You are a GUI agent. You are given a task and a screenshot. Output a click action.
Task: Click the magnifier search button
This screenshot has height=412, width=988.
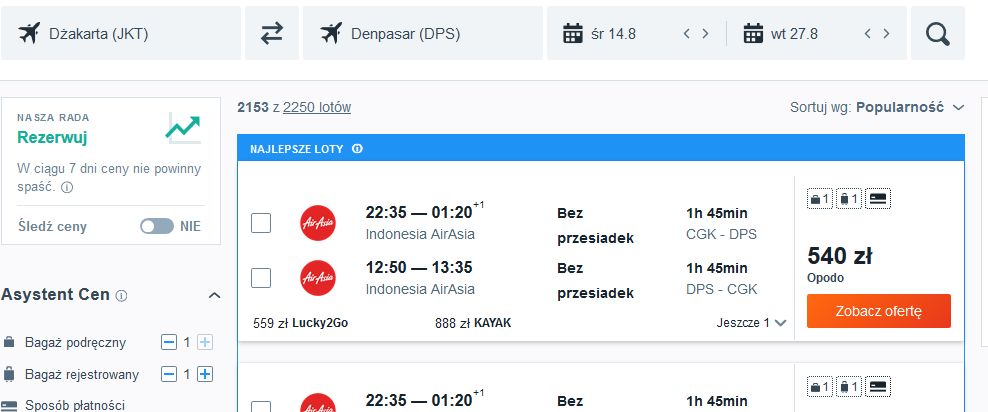938,33
